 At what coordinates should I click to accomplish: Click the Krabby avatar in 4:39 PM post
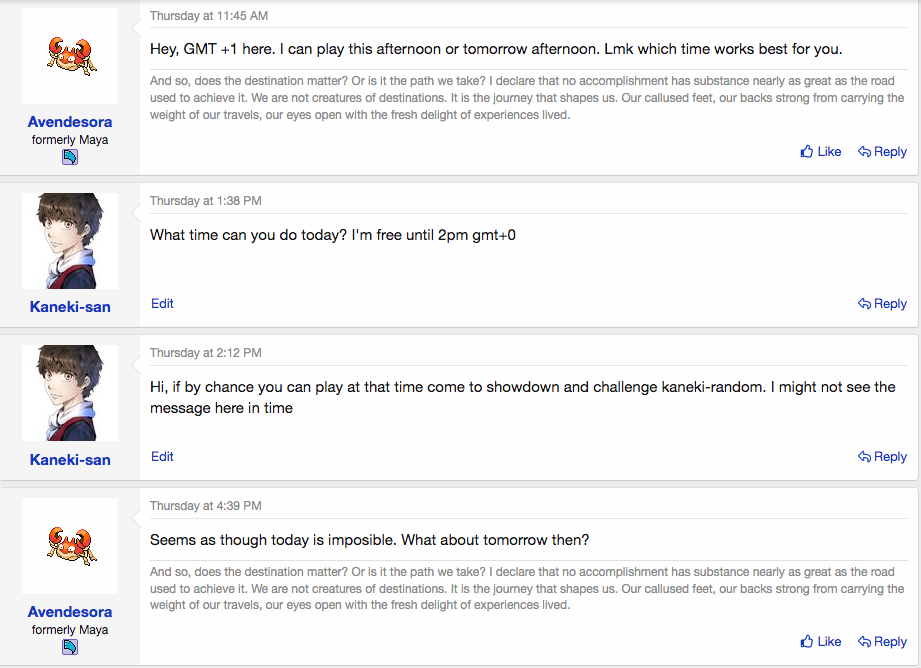[70, 546]
